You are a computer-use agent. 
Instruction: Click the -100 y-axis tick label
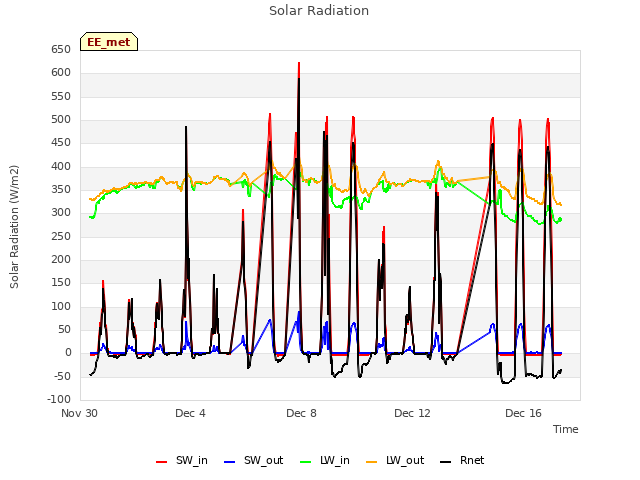pos(59,399)
